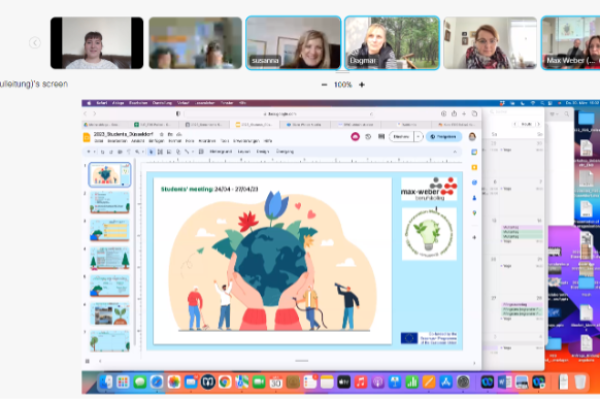The width and height of the screenshot is (600, 400).
Task: Click the zoom in plus button
Action: (361, 85)
